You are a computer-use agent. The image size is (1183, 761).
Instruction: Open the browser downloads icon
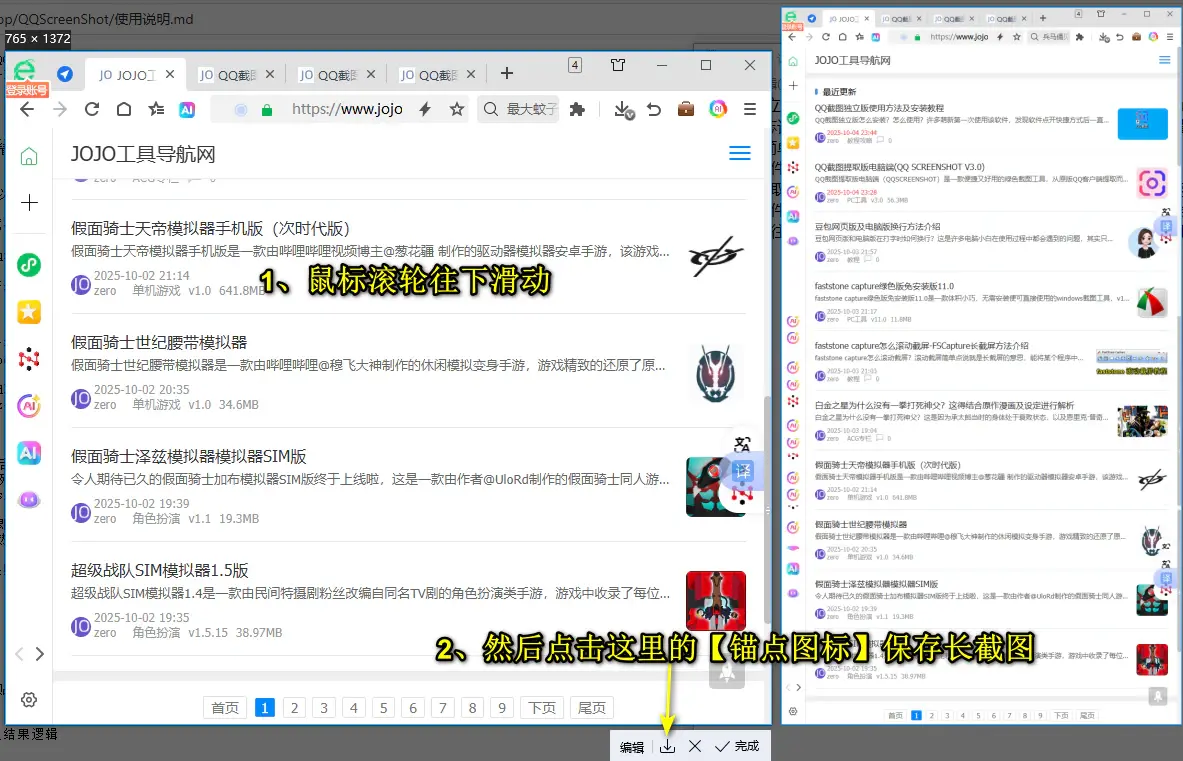[x=622, y=110]
